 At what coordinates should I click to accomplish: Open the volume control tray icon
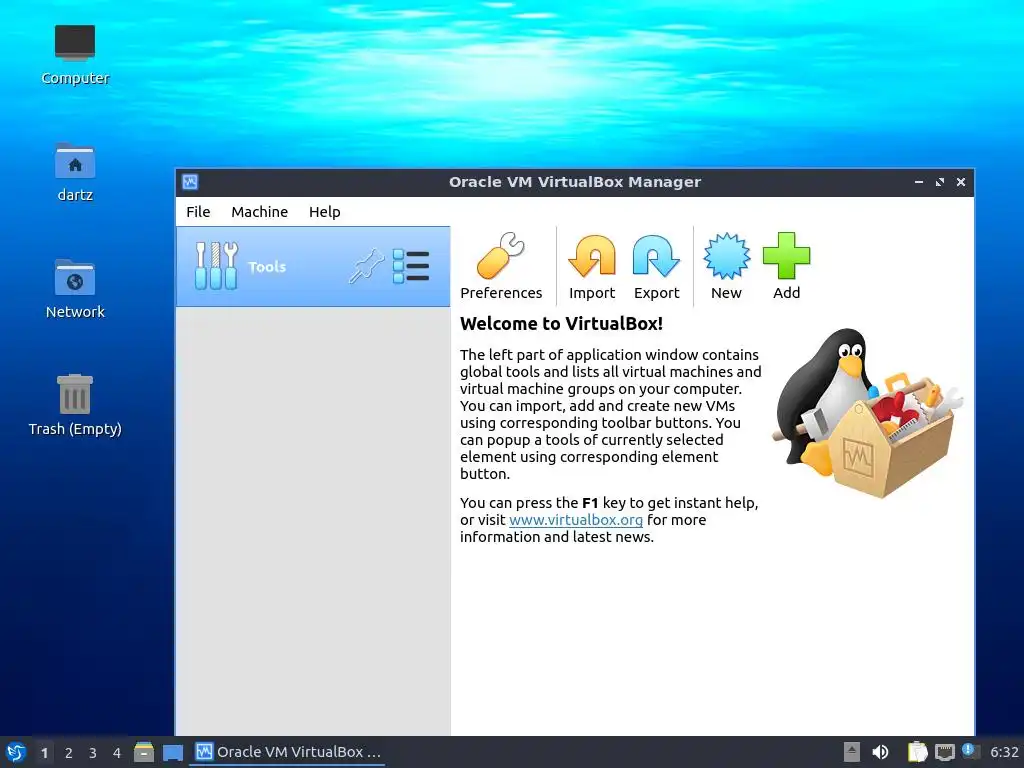point(880,752)
